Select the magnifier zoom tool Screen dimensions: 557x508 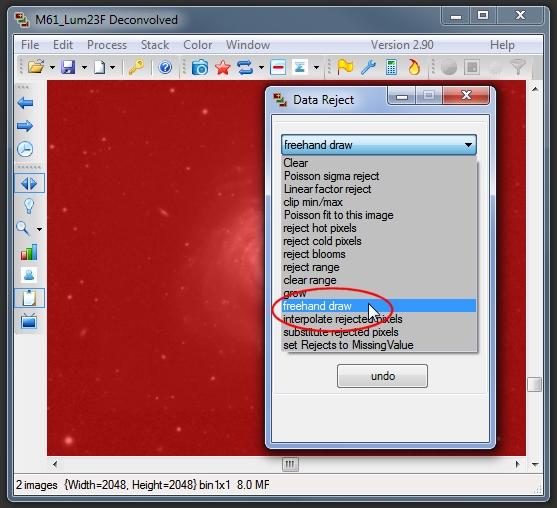pos(23,229)
